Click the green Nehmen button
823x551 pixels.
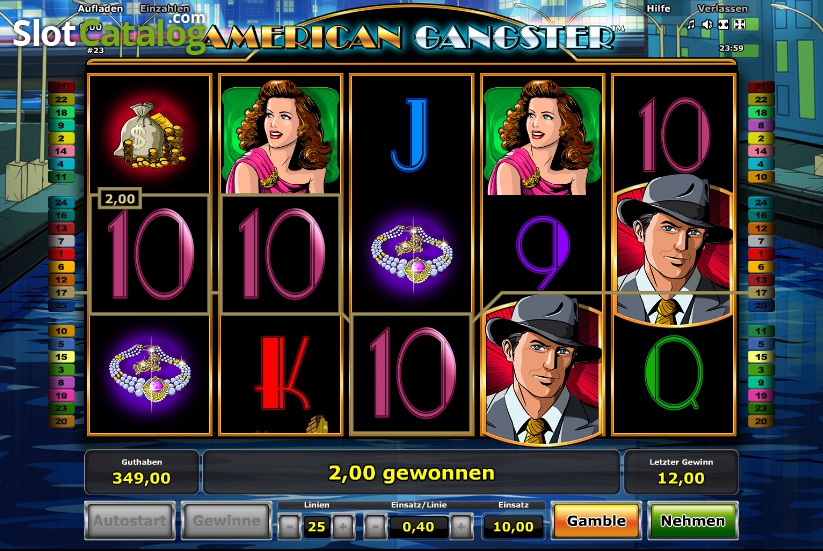693,521
